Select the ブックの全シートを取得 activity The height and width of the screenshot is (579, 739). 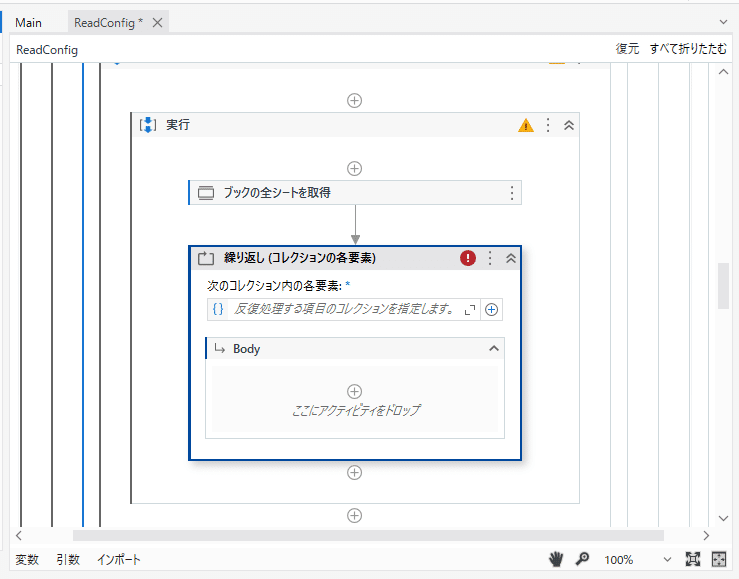click(355, 193)
